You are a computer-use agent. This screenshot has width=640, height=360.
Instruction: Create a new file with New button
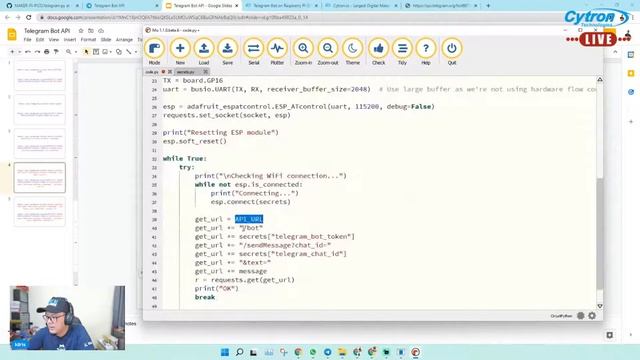[180, 51]
